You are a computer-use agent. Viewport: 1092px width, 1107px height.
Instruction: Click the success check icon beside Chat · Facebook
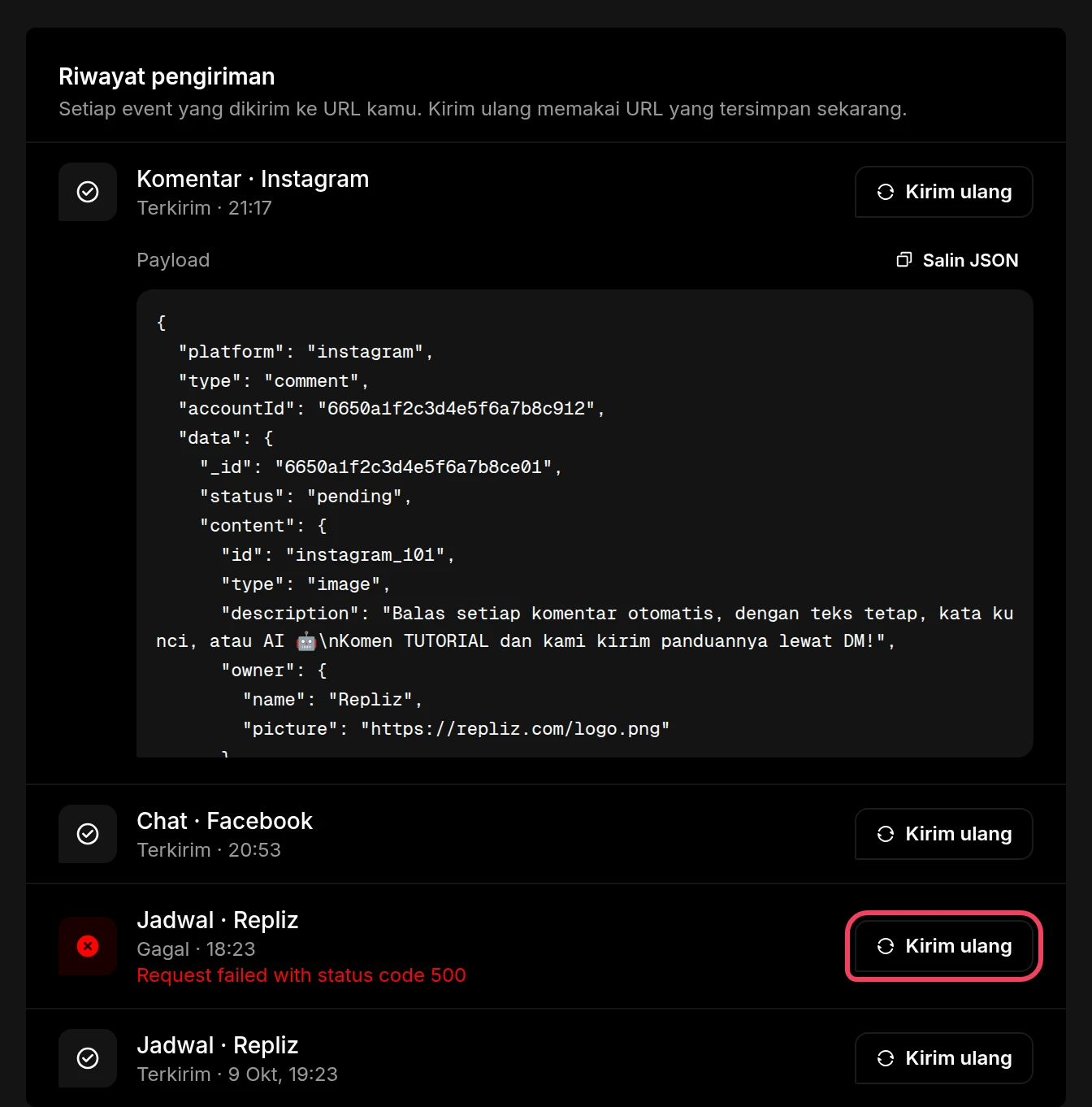click(x=88, y=834)
